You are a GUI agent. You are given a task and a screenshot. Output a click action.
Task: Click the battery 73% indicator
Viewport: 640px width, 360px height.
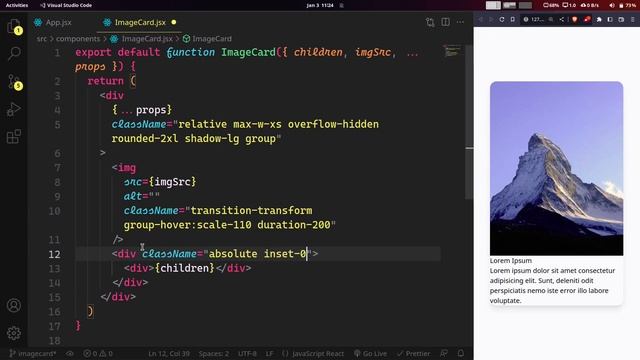pos(627,5)
